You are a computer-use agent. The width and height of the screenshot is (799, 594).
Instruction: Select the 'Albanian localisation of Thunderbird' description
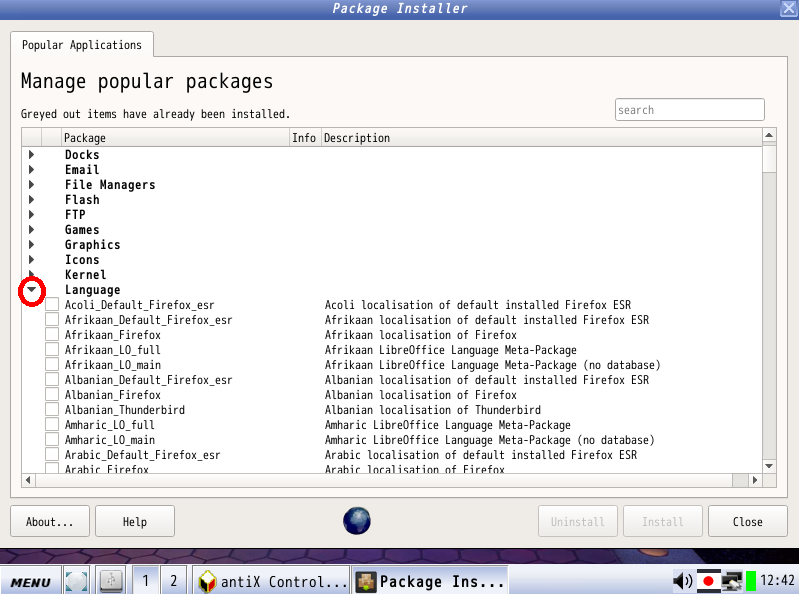pyautogui.click(x=433, y=410)
